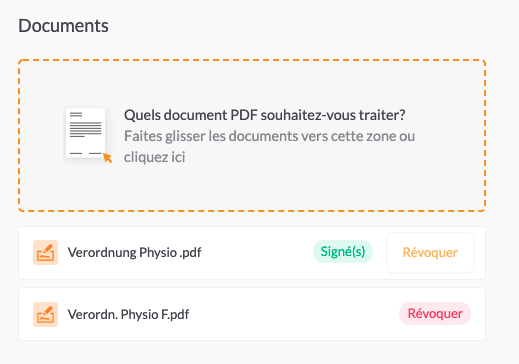Click the PDF page illustration in upload zone
The width and height of the screenshot is (519, 364).
click(x=86, y=133)
